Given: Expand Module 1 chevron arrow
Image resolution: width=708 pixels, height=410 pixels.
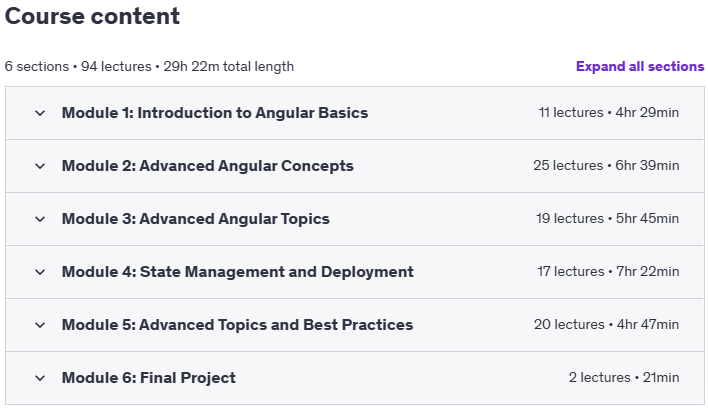Looking at the screenshot, I should tap(40, 113).
